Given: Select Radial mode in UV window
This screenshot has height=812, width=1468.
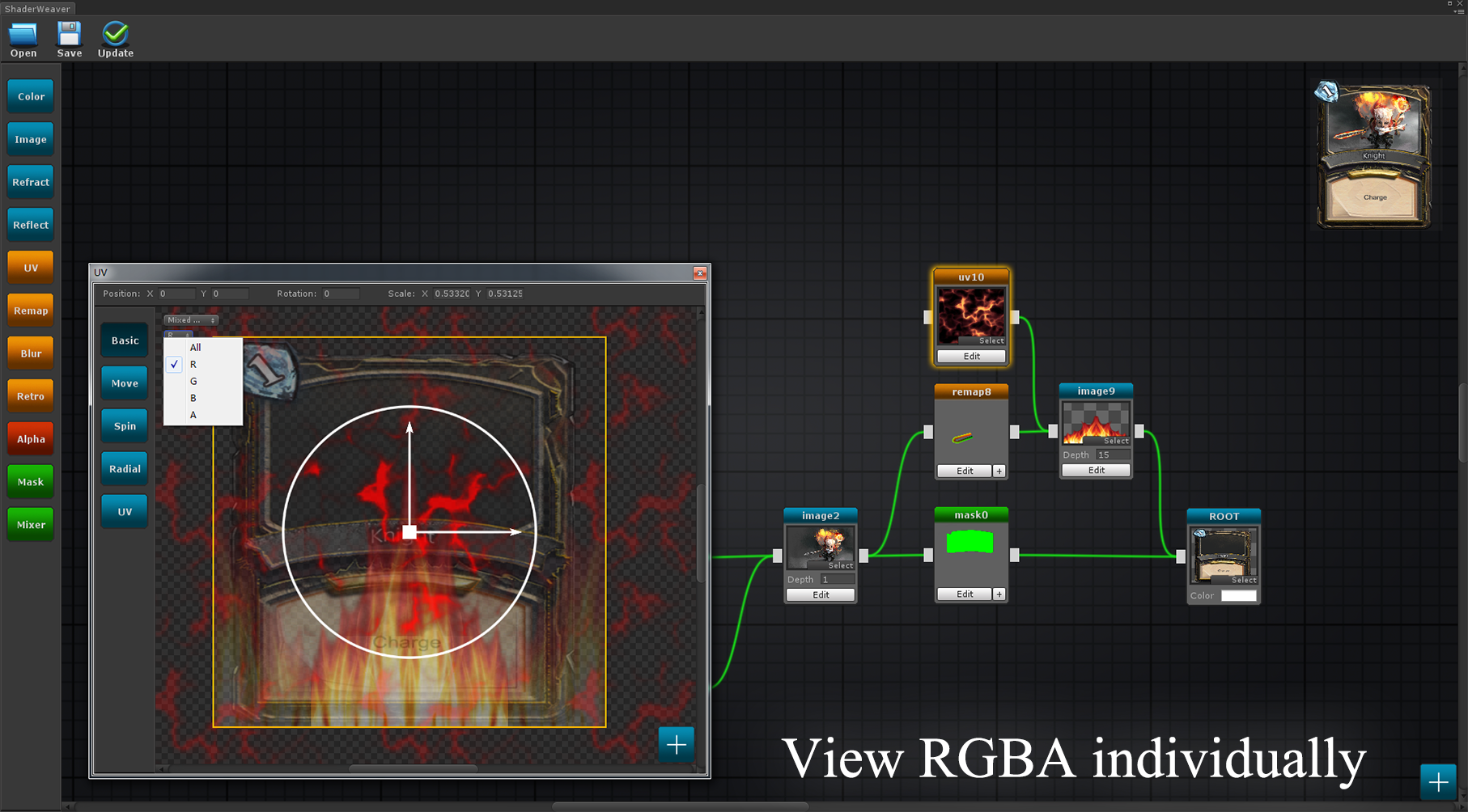Looking at the screenshot, I should (x=125, y=469).
